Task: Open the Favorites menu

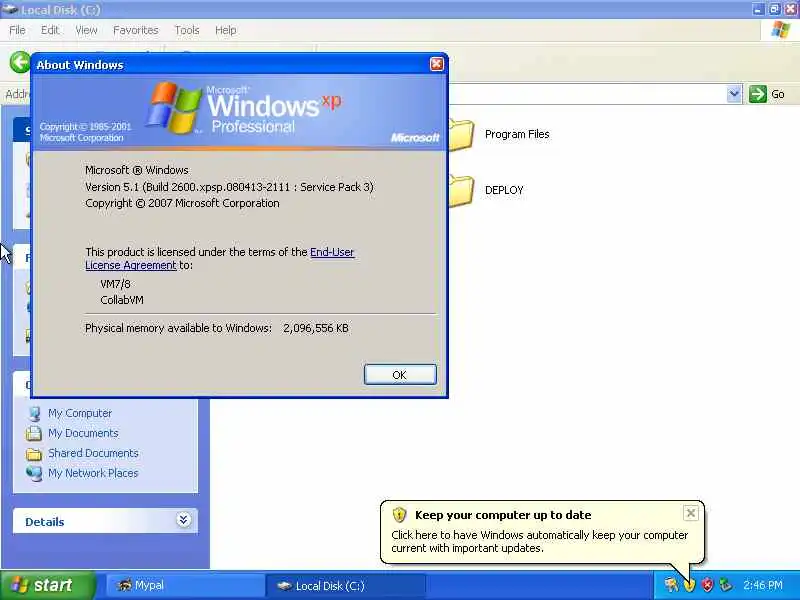Action: point(136,31)
